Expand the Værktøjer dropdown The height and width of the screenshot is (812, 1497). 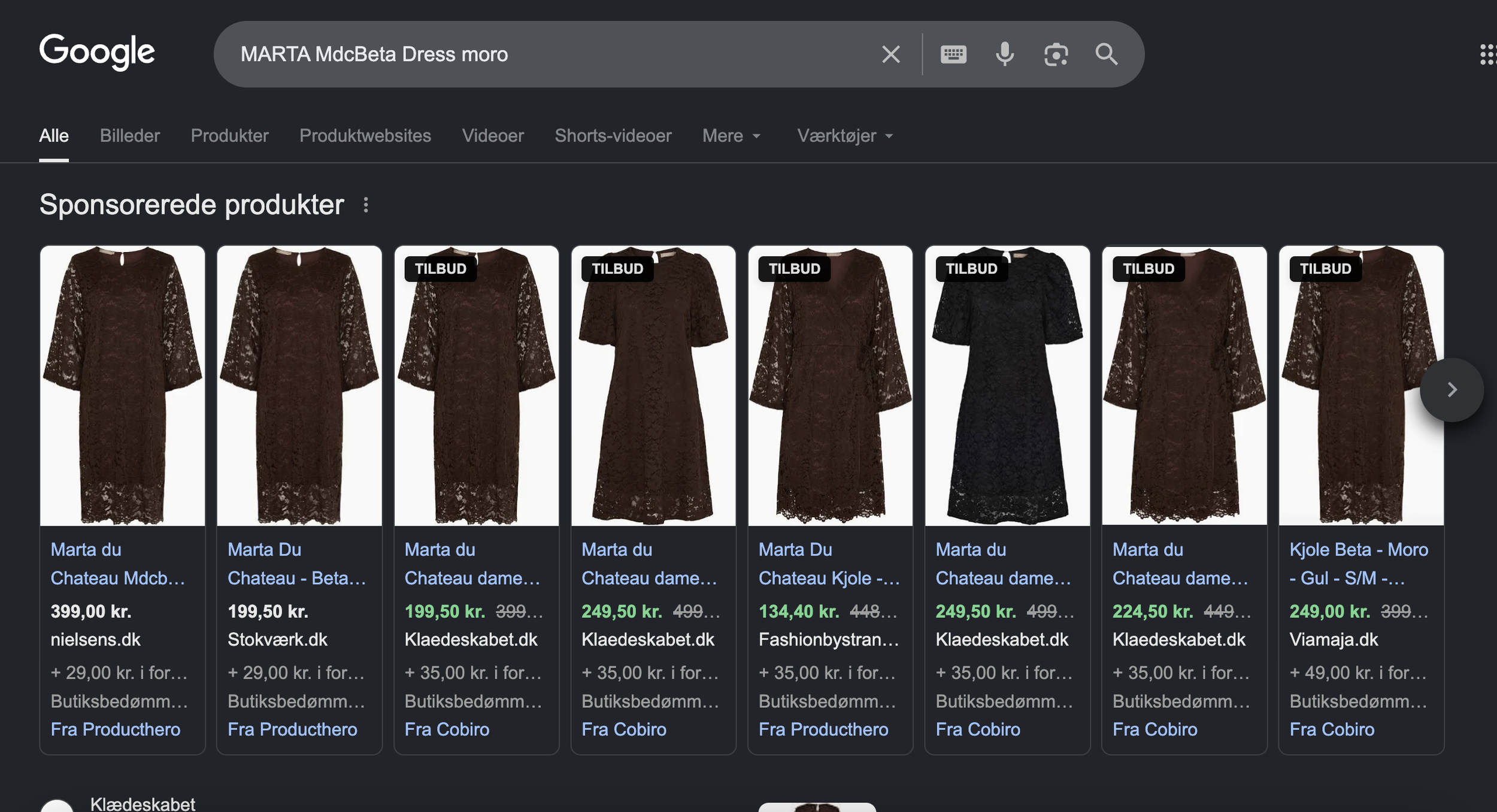pyautogui.click(x=845, y=136)
